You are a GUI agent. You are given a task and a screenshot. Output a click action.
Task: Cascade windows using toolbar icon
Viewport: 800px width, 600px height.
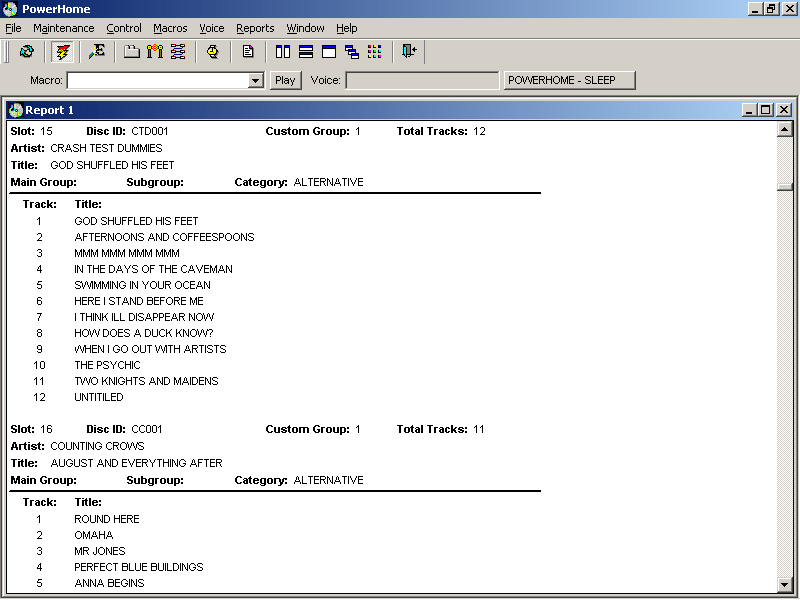(352, 52)
